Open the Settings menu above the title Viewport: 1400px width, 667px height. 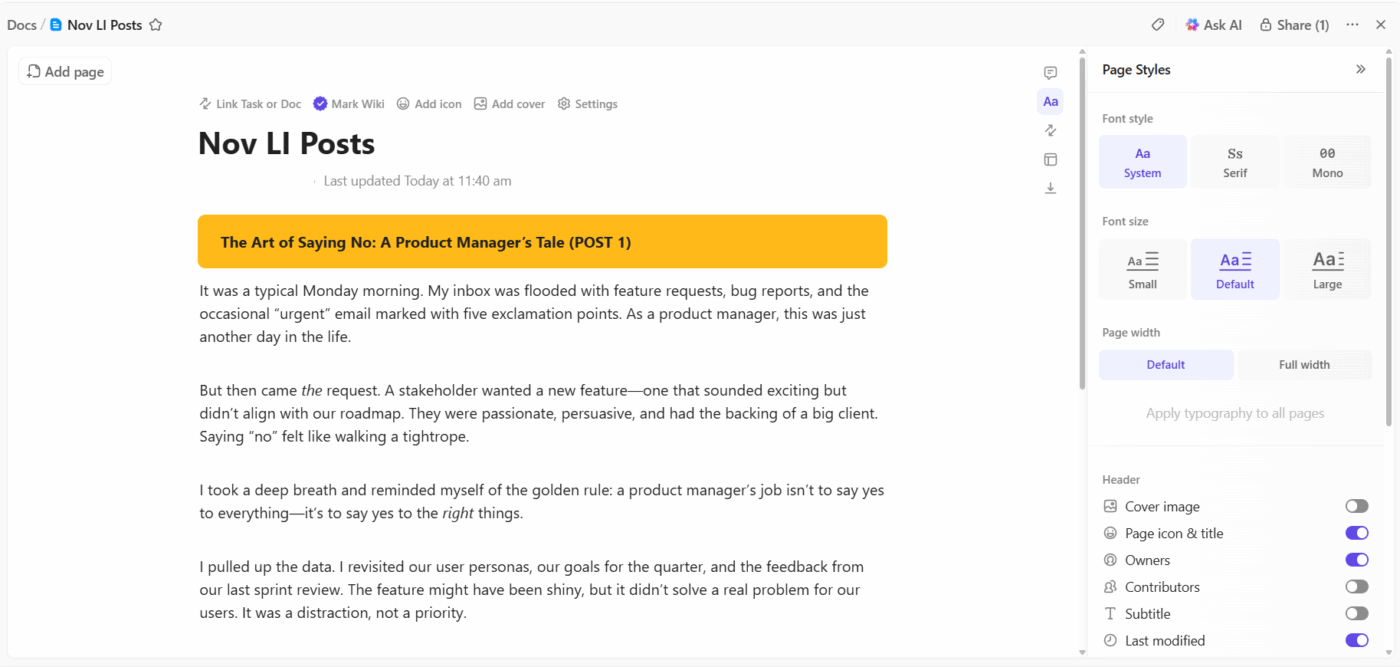coord(588,103)
